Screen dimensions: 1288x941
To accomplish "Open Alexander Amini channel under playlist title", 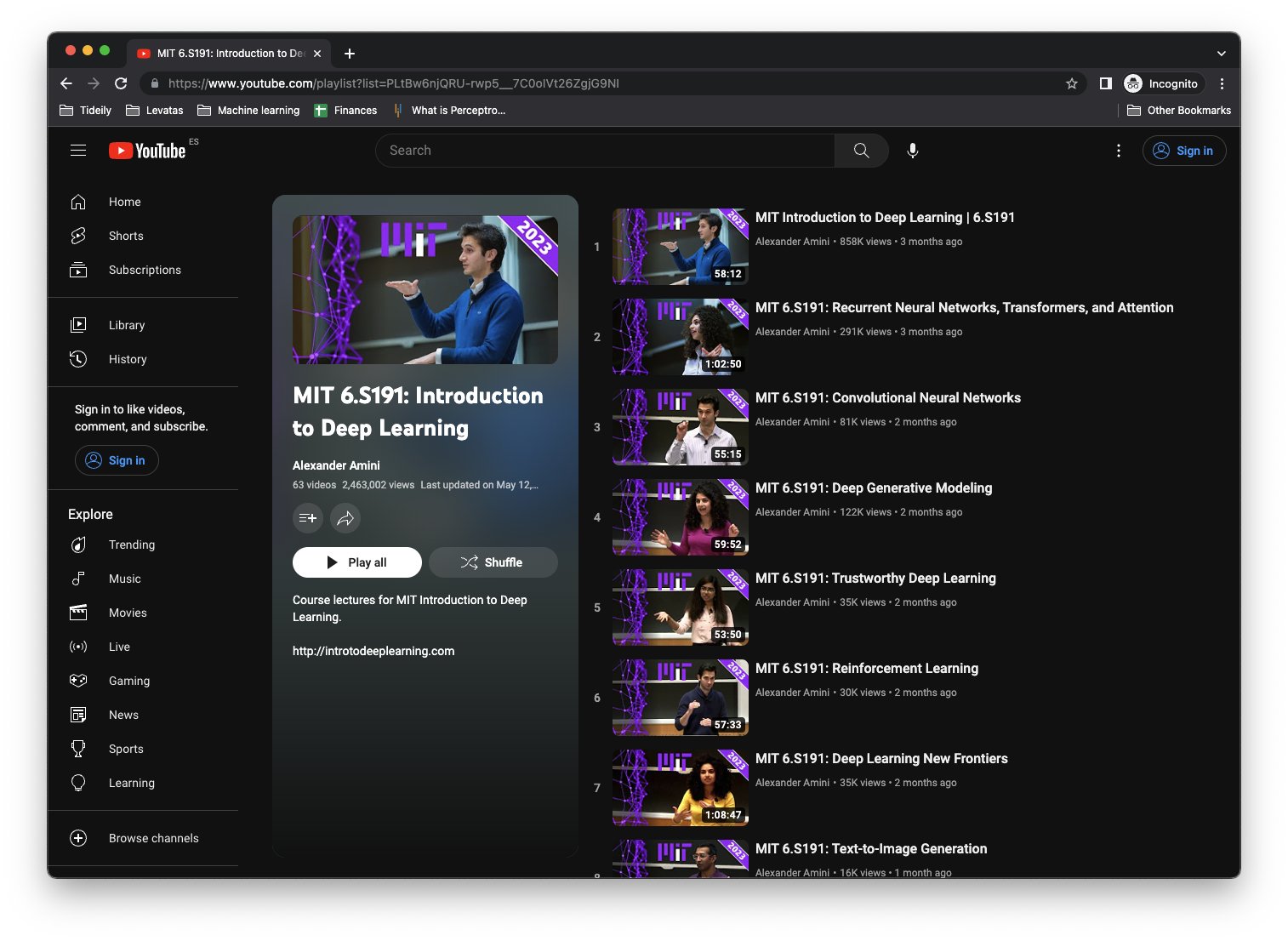I will tap(336, 465).
